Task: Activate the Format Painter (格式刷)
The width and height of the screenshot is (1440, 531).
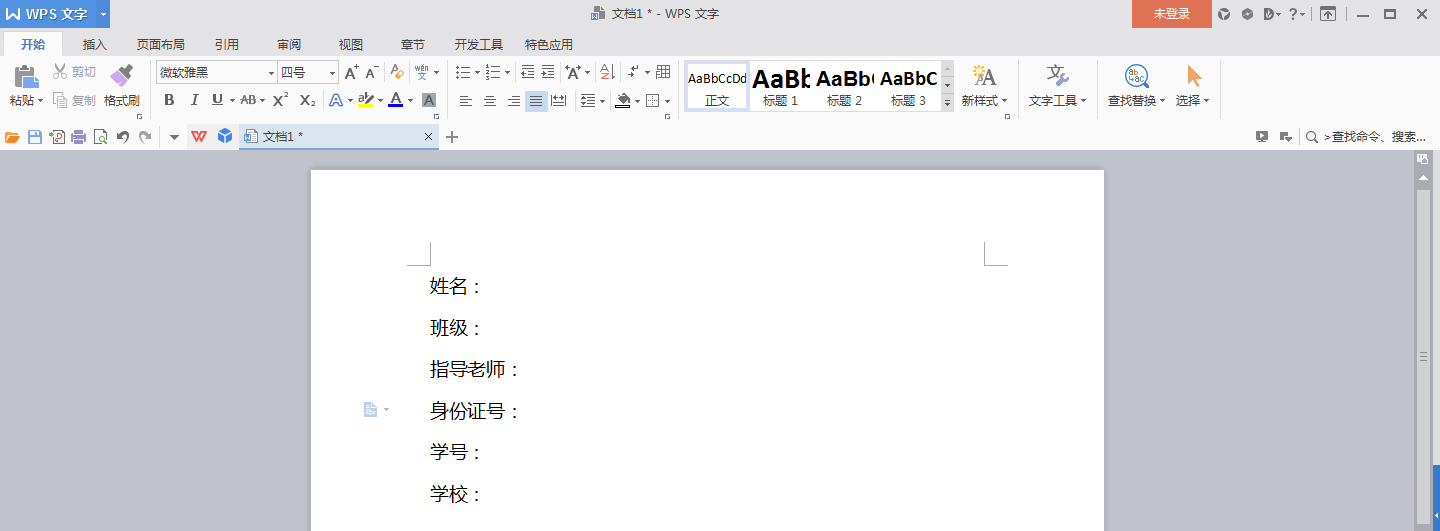Action: [x=121, y=85]
